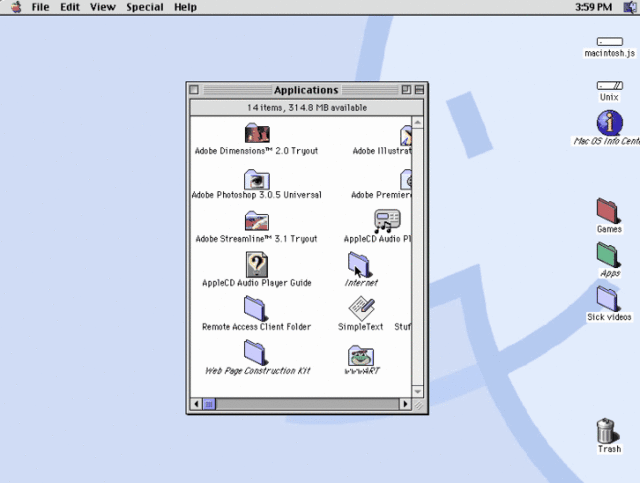Screen dimensions: 640x483
Task: Select the AppleCD Audio Player radio icon
Action: click(x=387, y=221)
